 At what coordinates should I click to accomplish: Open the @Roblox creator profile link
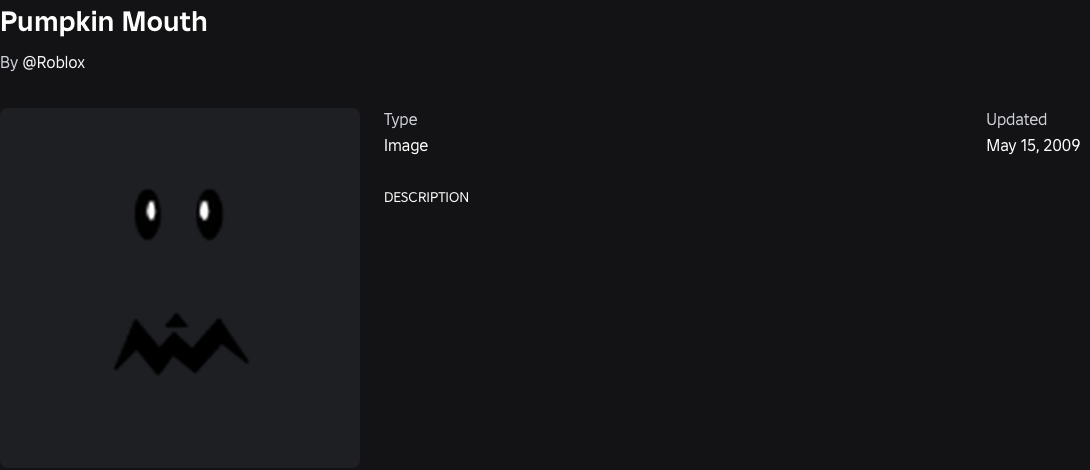click(54, 63)
